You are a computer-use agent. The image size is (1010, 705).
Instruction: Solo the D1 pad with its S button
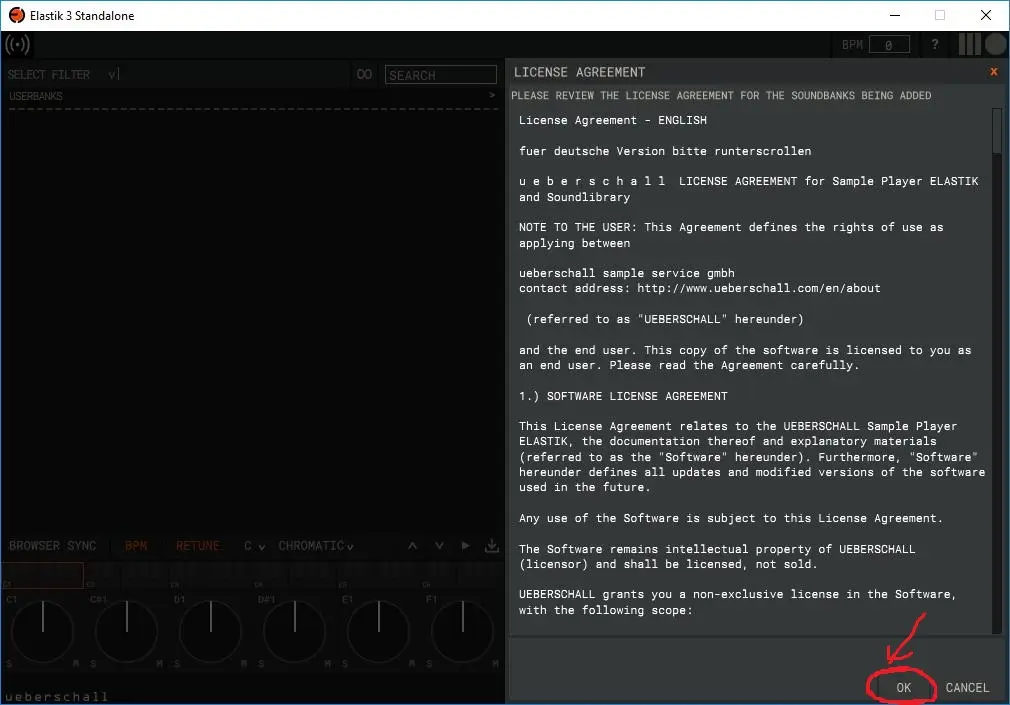point(176,663)
